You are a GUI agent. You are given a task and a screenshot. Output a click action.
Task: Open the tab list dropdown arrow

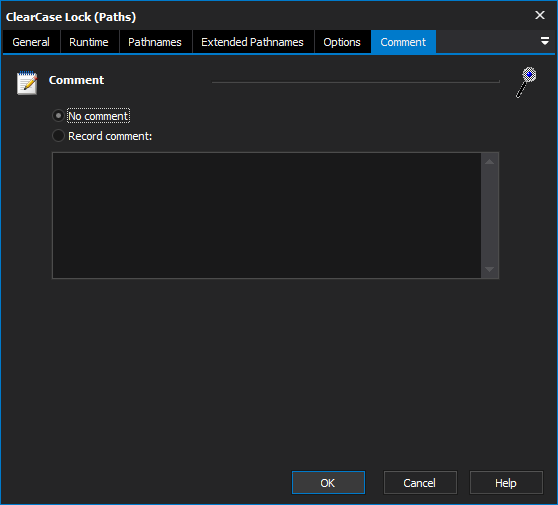click(544, 41)
